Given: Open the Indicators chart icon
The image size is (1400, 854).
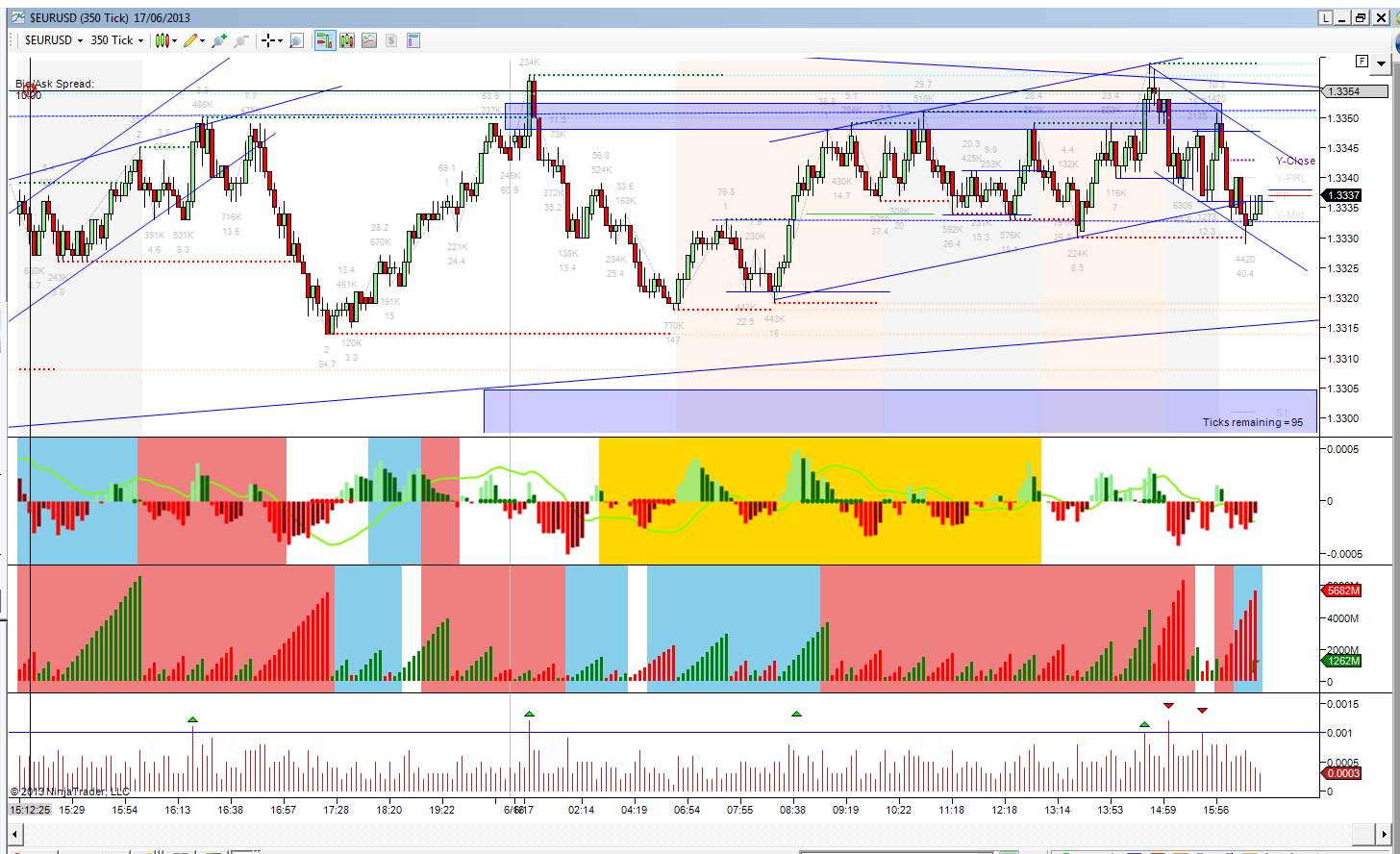Looking at the screenshot, I should coord(369,40).
